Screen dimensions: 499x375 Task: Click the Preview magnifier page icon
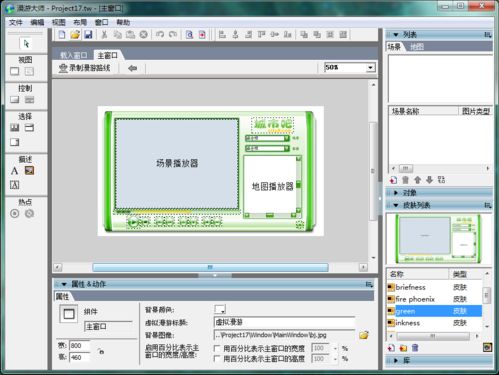(x=189, y=34)
